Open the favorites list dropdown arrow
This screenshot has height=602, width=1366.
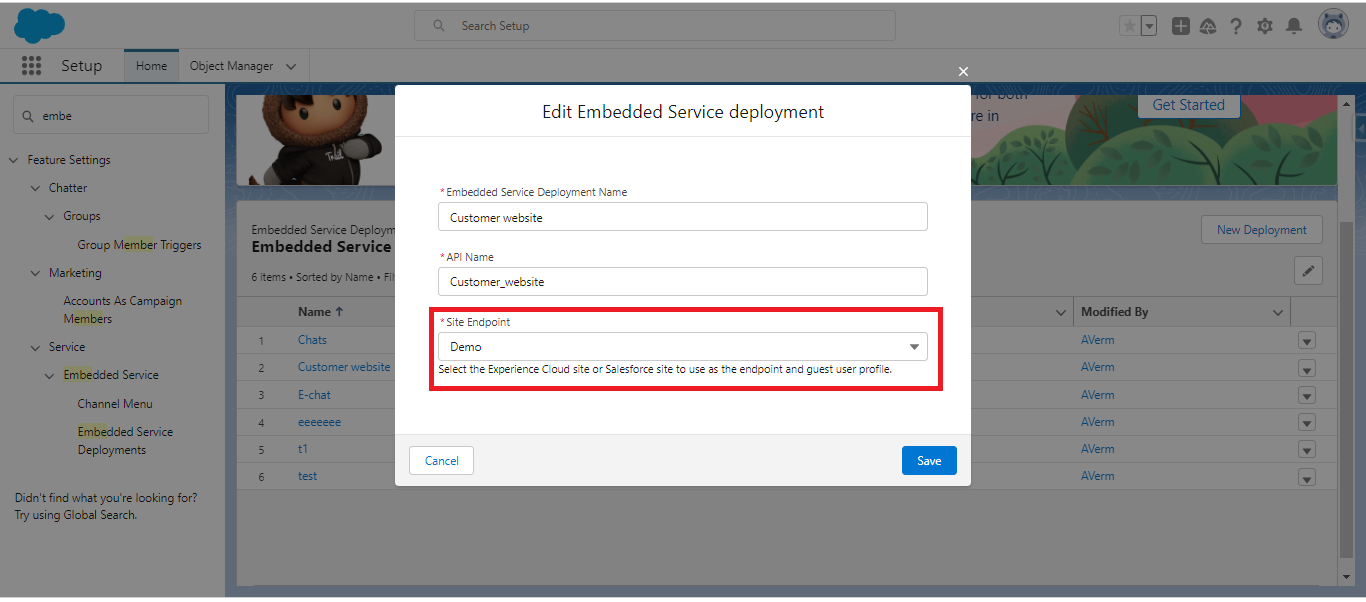tap(1149, 26)
